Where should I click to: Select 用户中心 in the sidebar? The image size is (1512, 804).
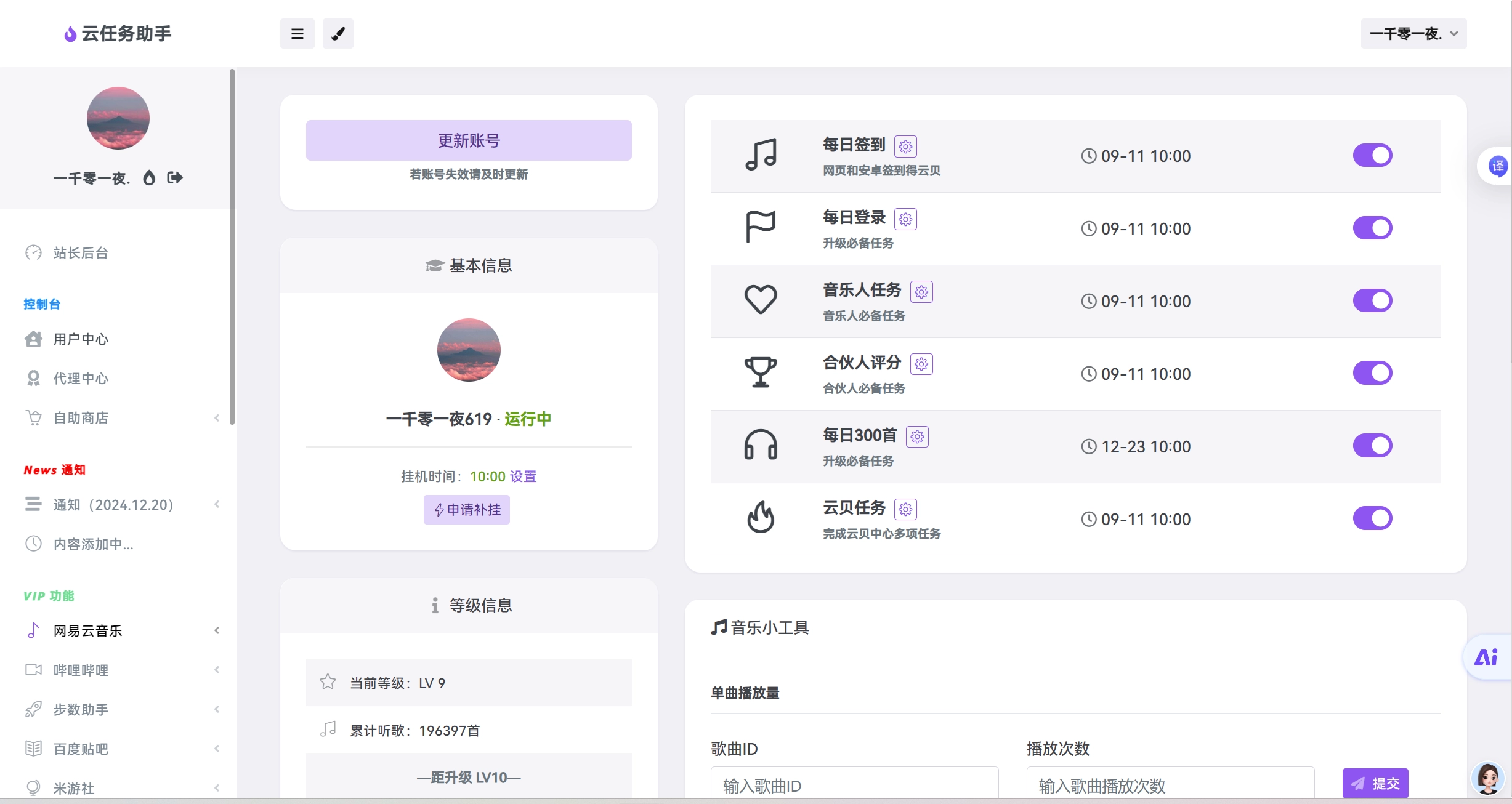(x=80, y=339)
